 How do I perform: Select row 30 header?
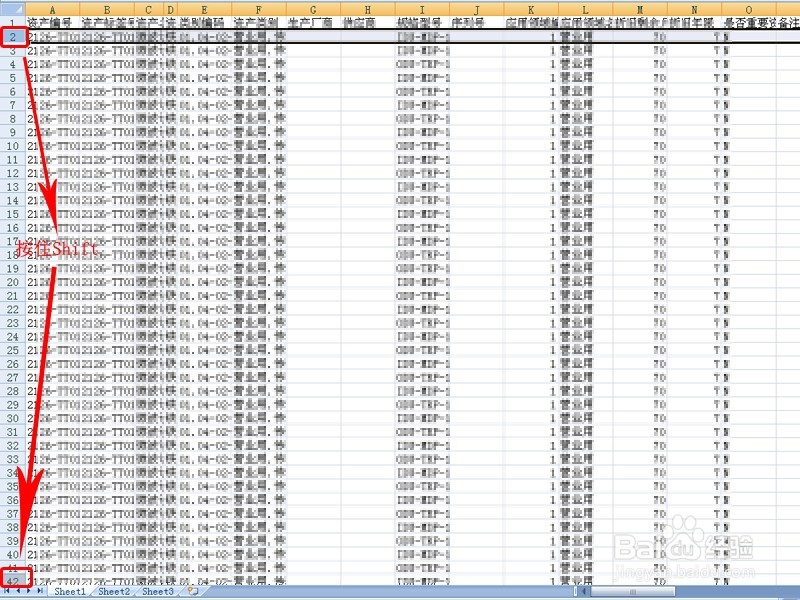(12, 418)
